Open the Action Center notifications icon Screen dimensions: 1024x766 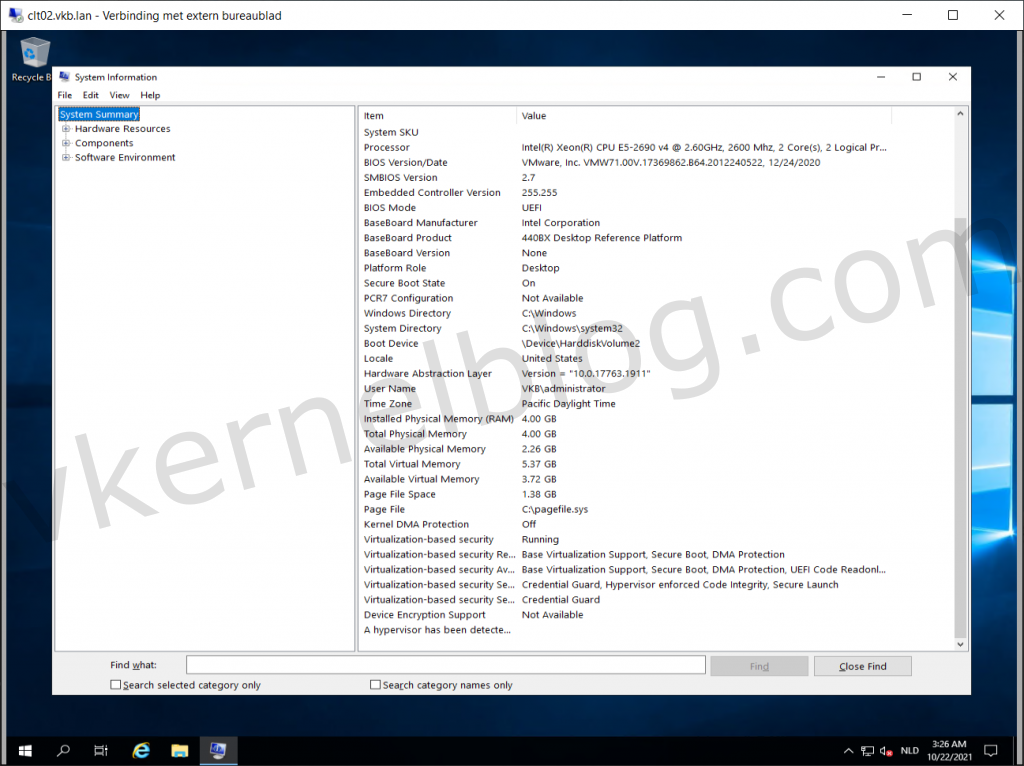[990, 750]
